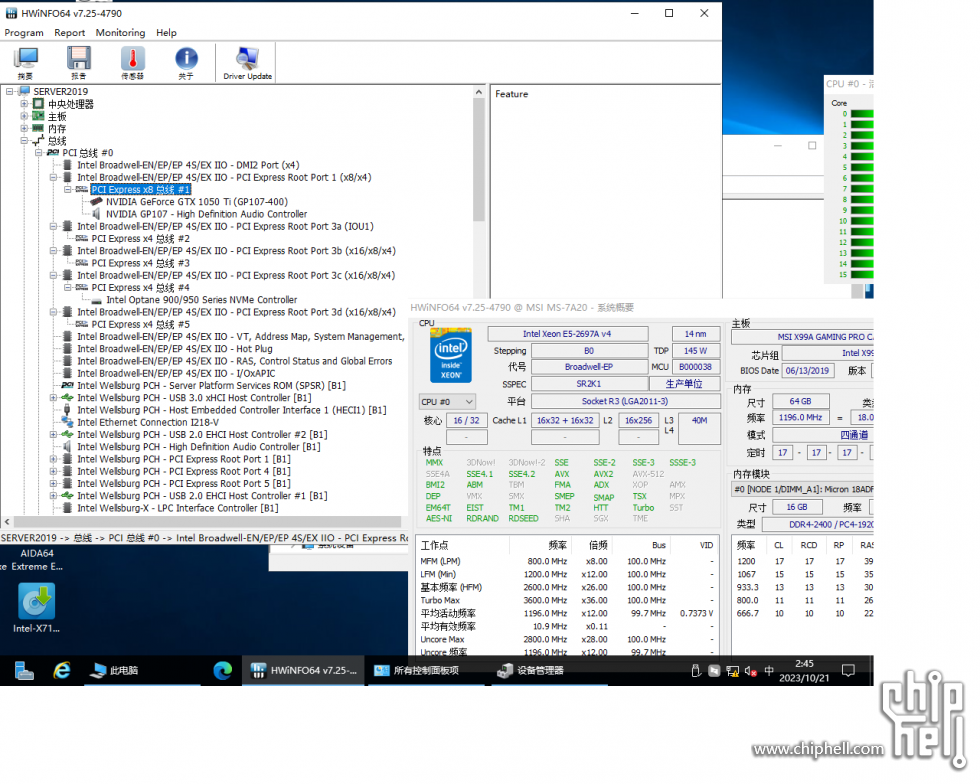Click the 06/13/2019 BIOS date value

tap(807, 371)
